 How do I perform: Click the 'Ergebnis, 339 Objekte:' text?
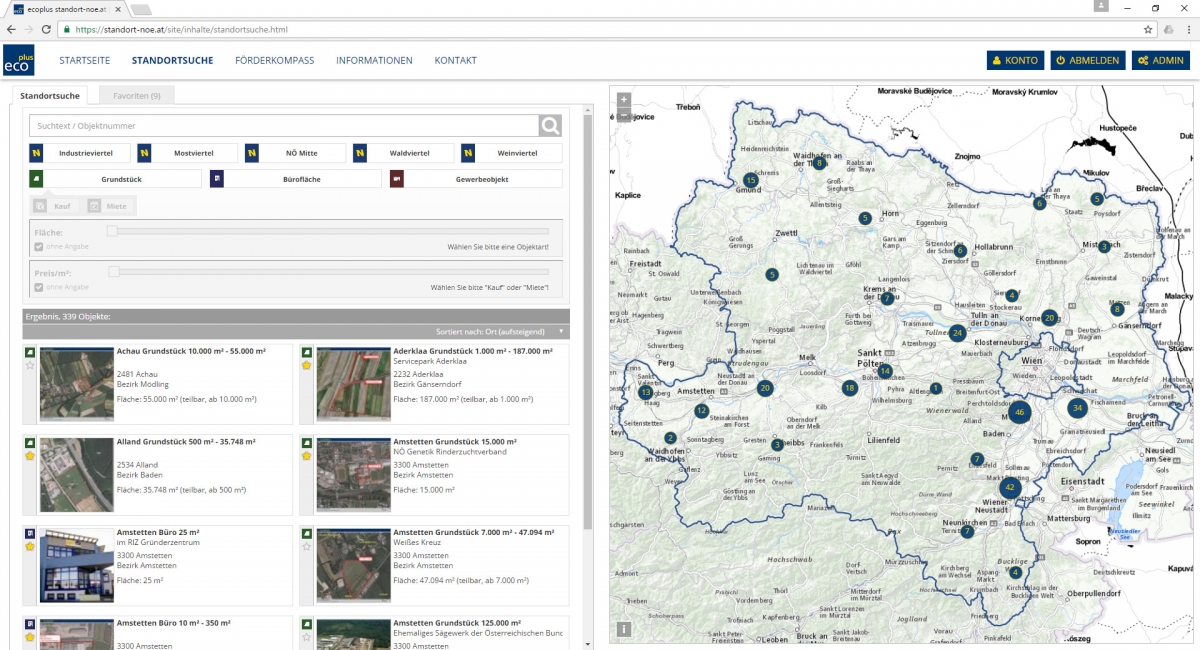coord(68,316)
